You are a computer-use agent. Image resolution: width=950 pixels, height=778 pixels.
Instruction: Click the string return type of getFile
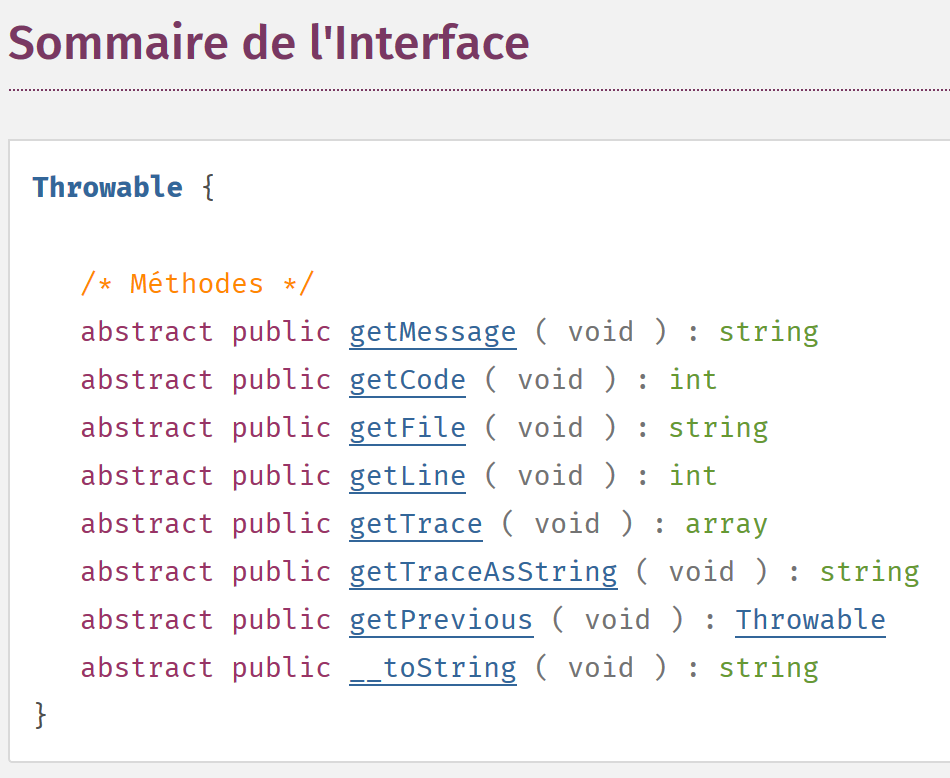point(718,428)
